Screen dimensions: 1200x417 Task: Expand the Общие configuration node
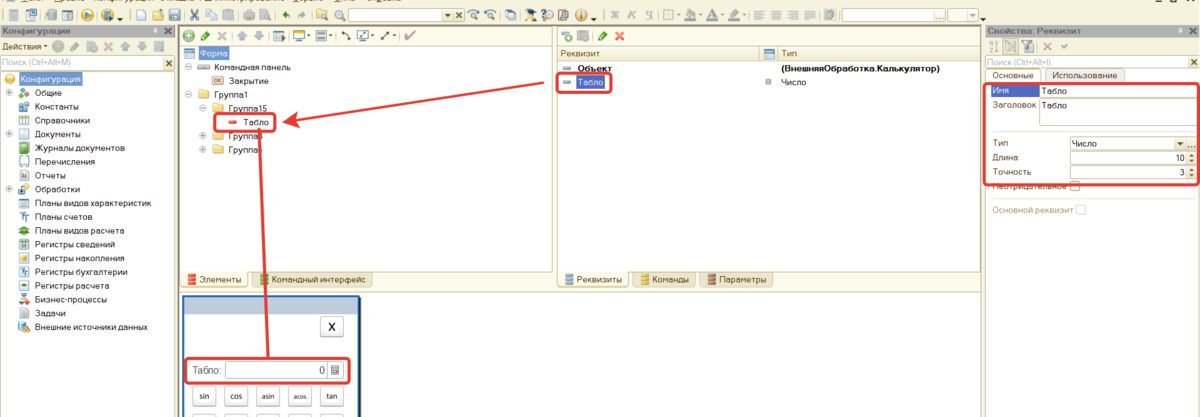9,92
